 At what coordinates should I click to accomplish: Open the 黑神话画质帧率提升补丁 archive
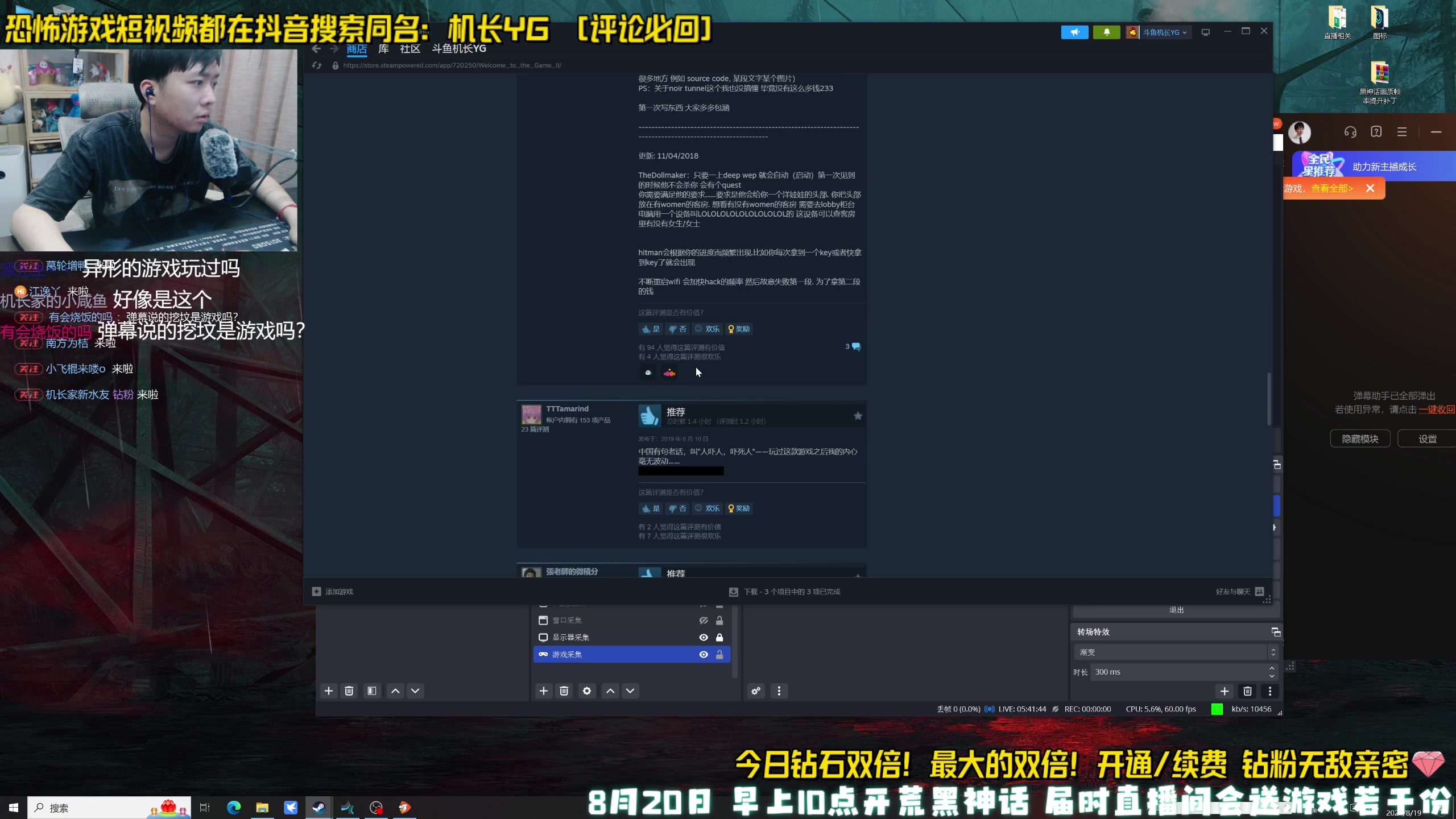coord(1379,83)
